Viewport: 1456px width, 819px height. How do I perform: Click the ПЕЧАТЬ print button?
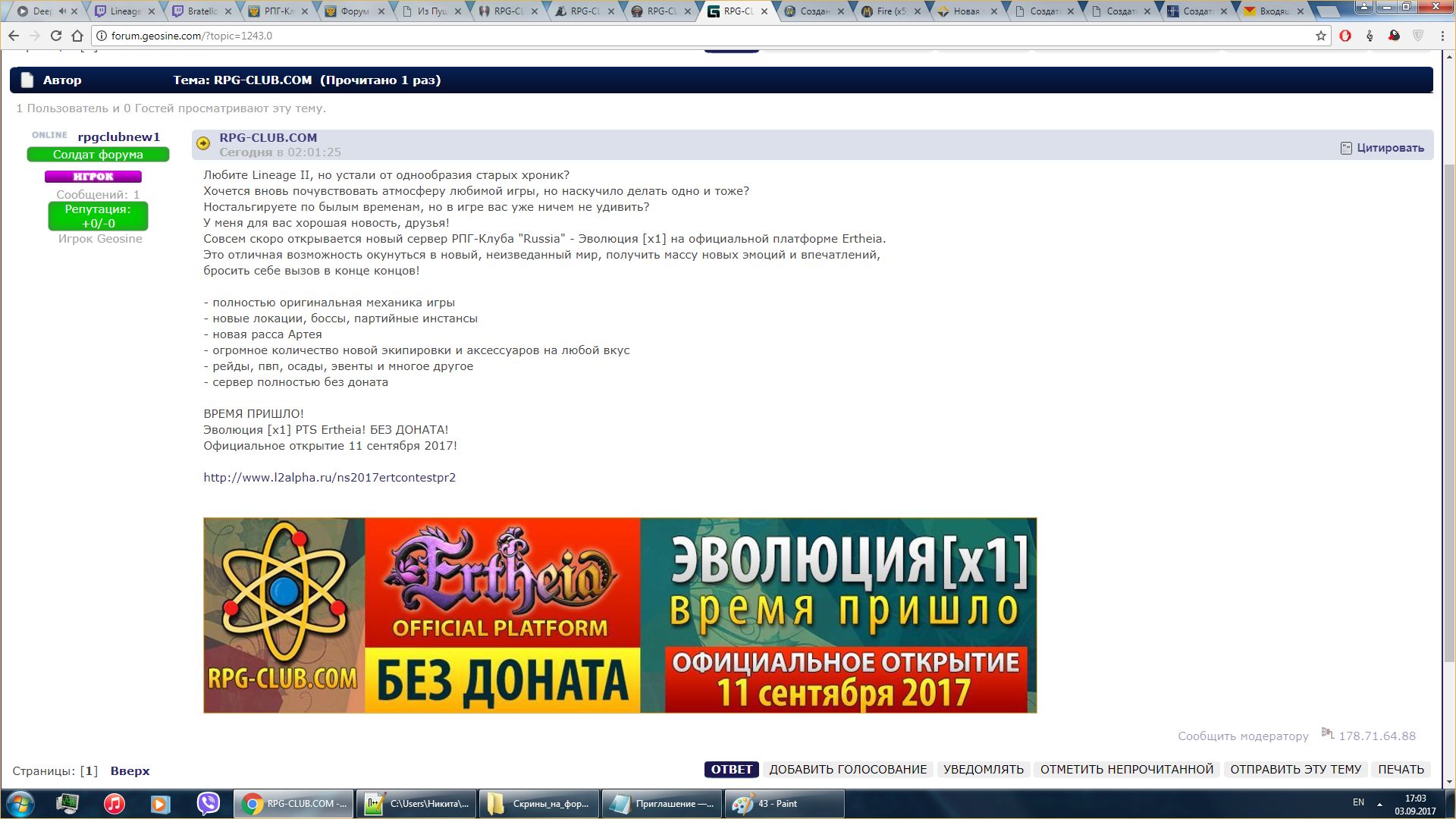[1401, 769]
